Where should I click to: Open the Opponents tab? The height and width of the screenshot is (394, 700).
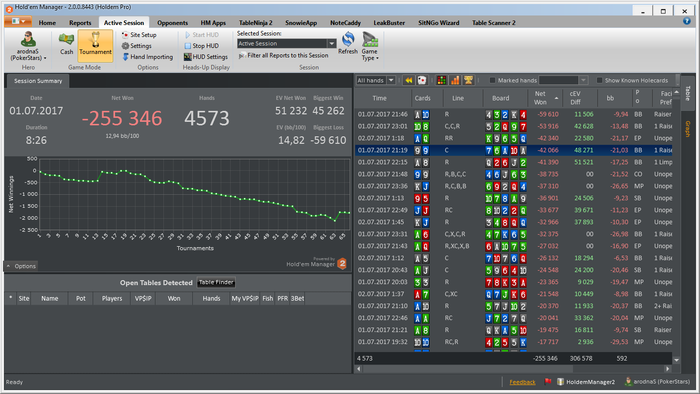[172, 23]
